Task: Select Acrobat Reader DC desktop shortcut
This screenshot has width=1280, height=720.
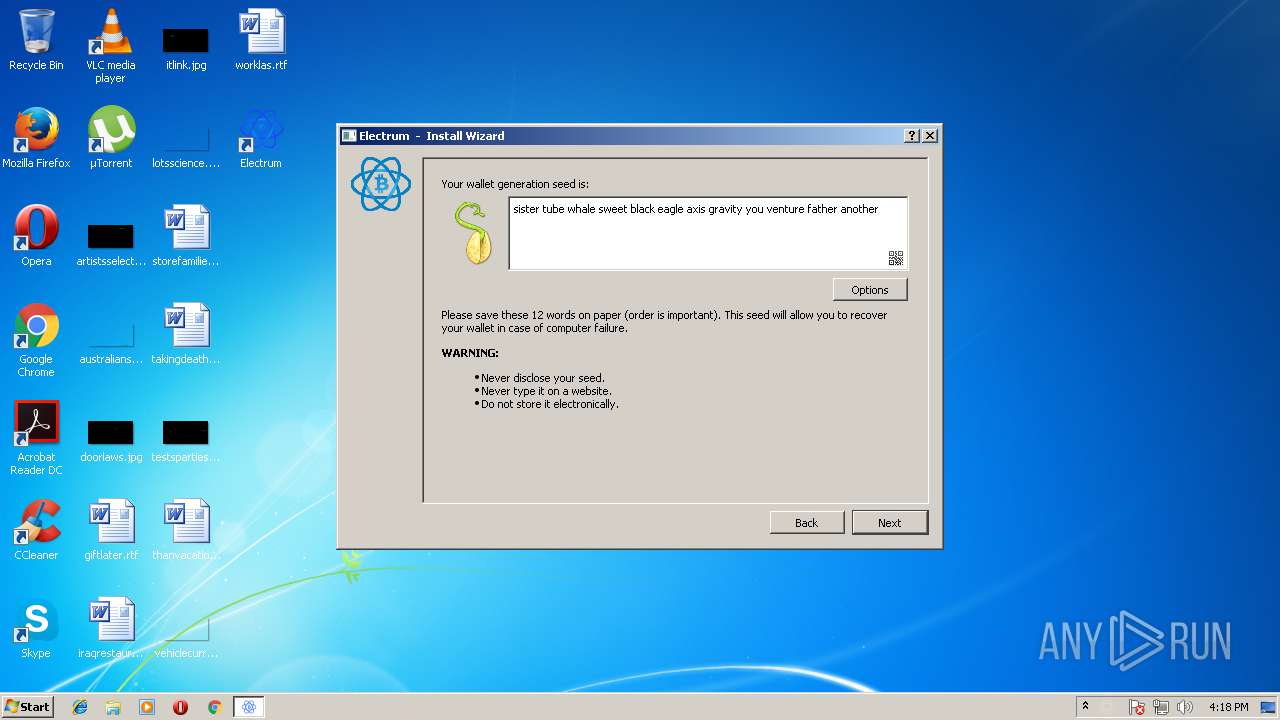Action: (x=36, y=438)
